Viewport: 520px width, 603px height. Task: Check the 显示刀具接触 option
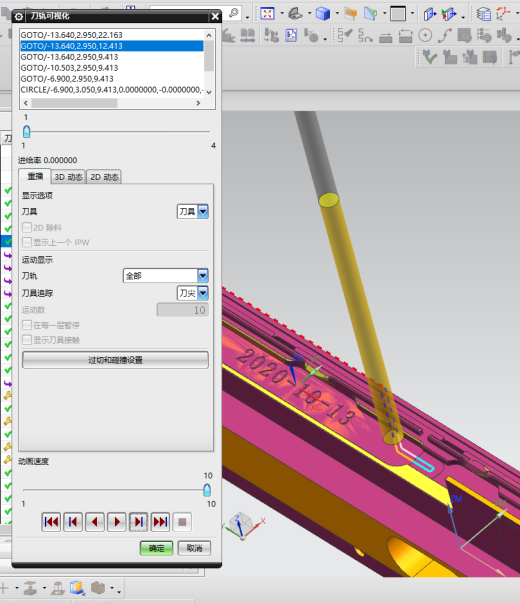click(27, 340)
